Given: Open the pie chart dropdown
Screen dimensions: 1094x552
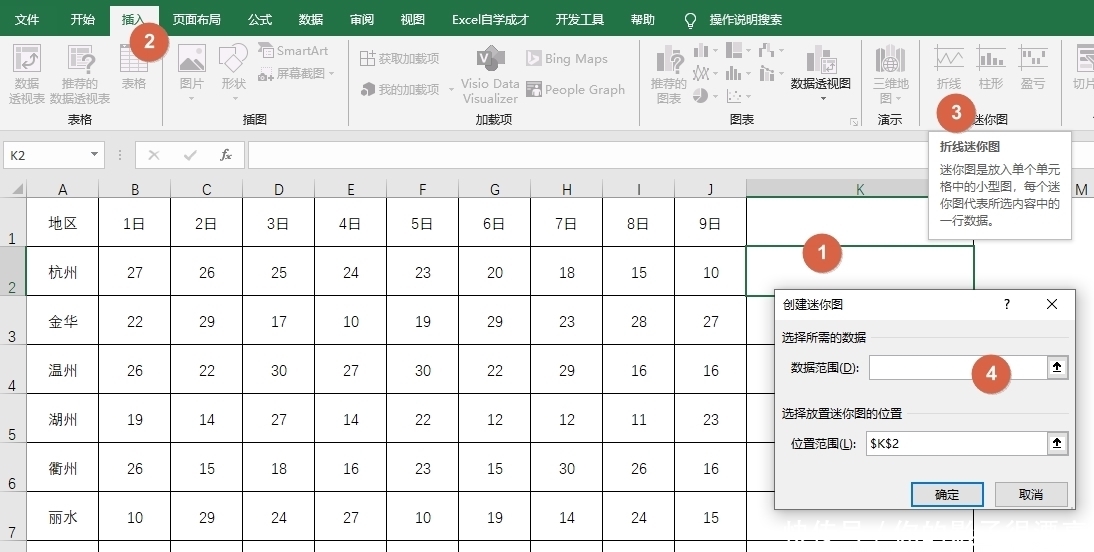Looking at the screenshot, I should pos(703,96).
